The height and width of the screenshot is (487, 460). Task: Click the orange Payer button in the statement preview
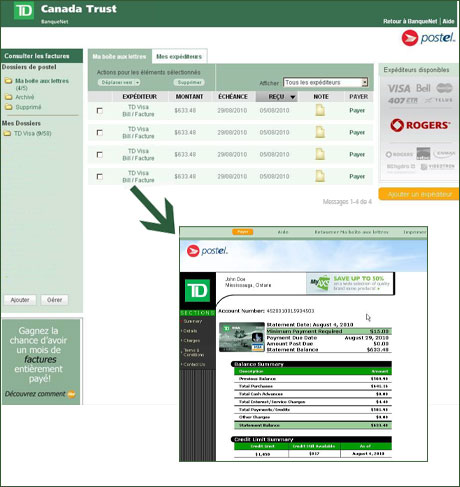point(243,232)
